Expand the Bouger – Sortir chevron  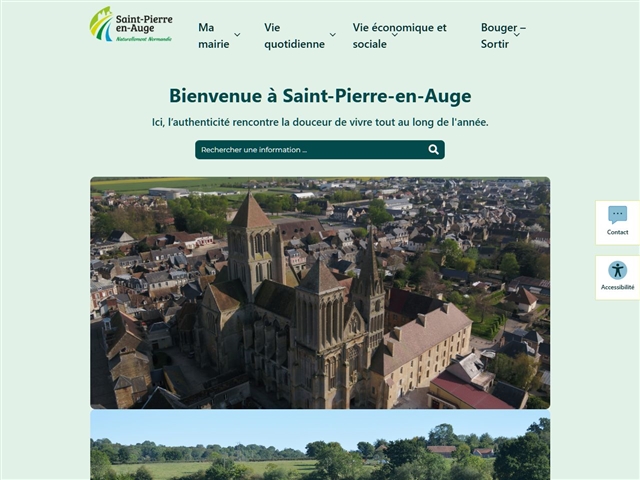click(516, 35)
